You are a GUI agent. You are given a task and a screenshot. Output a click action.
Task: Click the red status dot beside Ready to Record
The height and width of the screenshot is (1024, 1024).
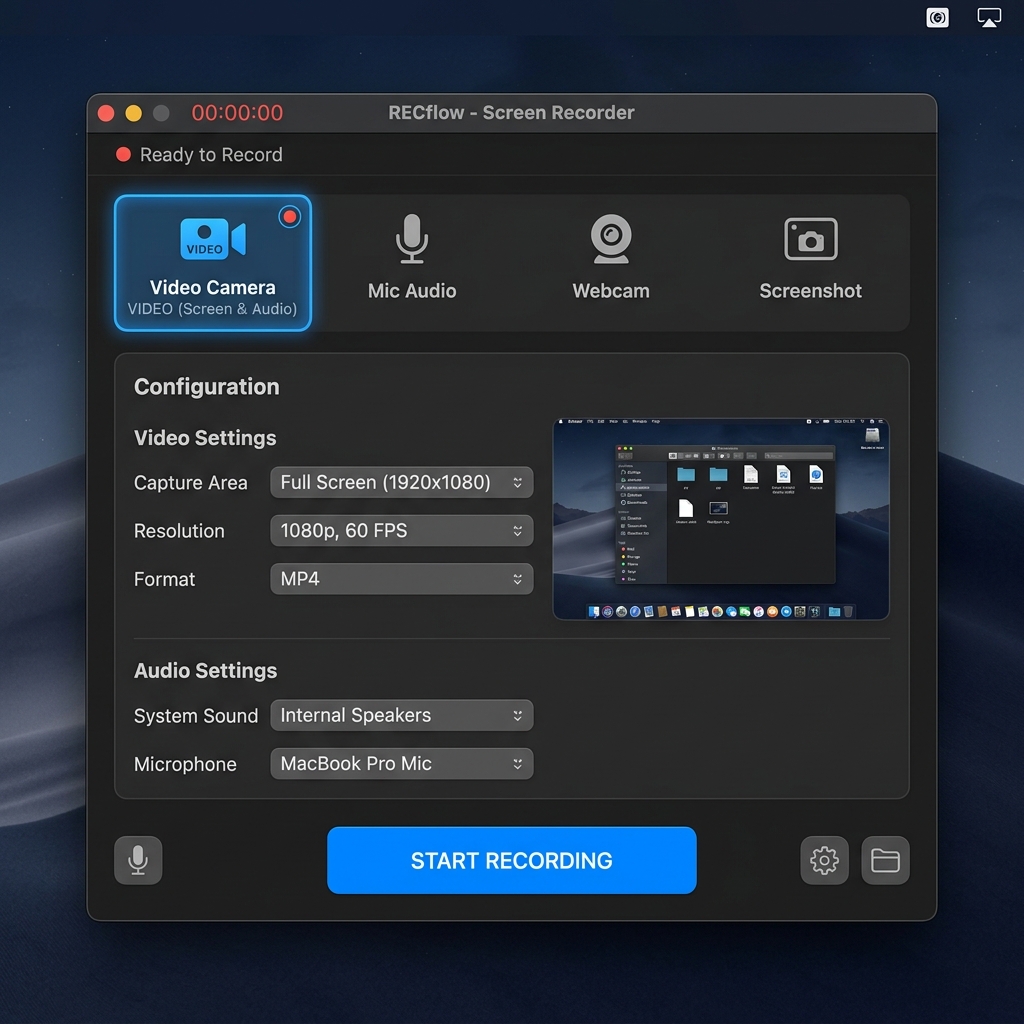click(x=123, y=154)
